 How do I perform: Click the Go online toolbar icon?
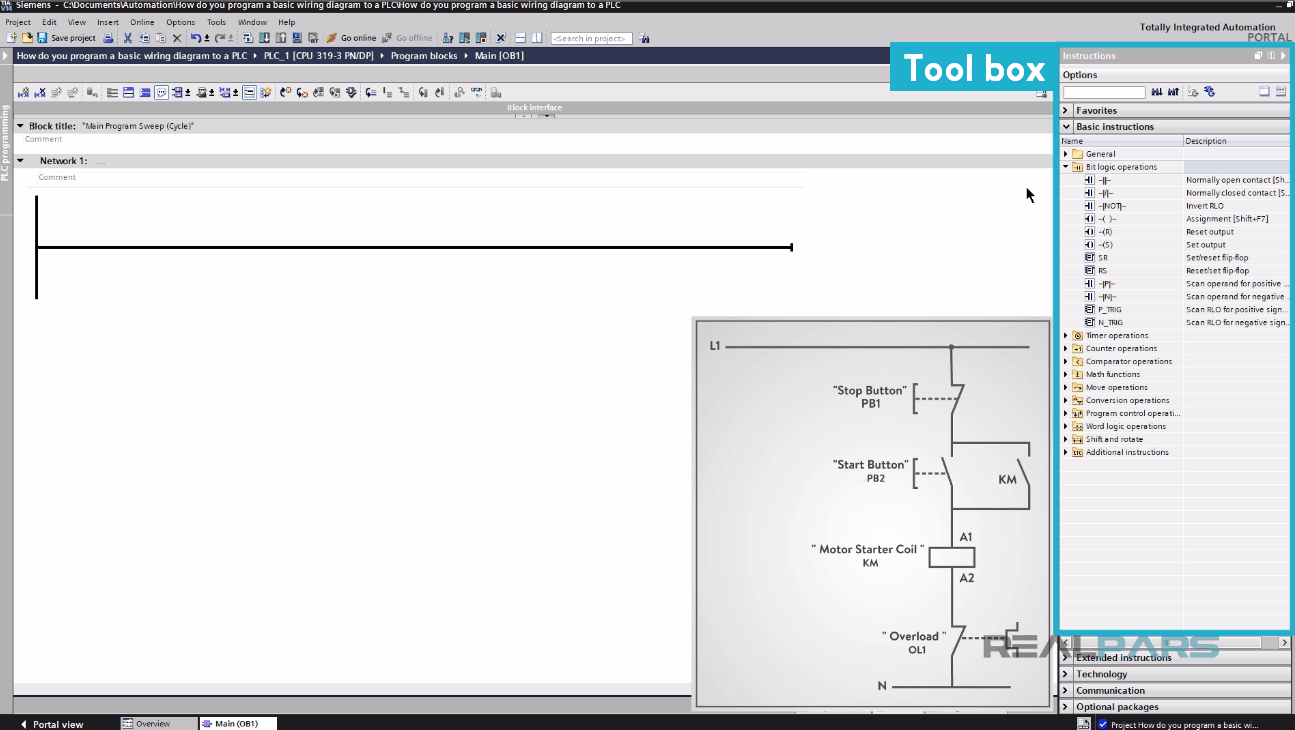pos(353,37)
